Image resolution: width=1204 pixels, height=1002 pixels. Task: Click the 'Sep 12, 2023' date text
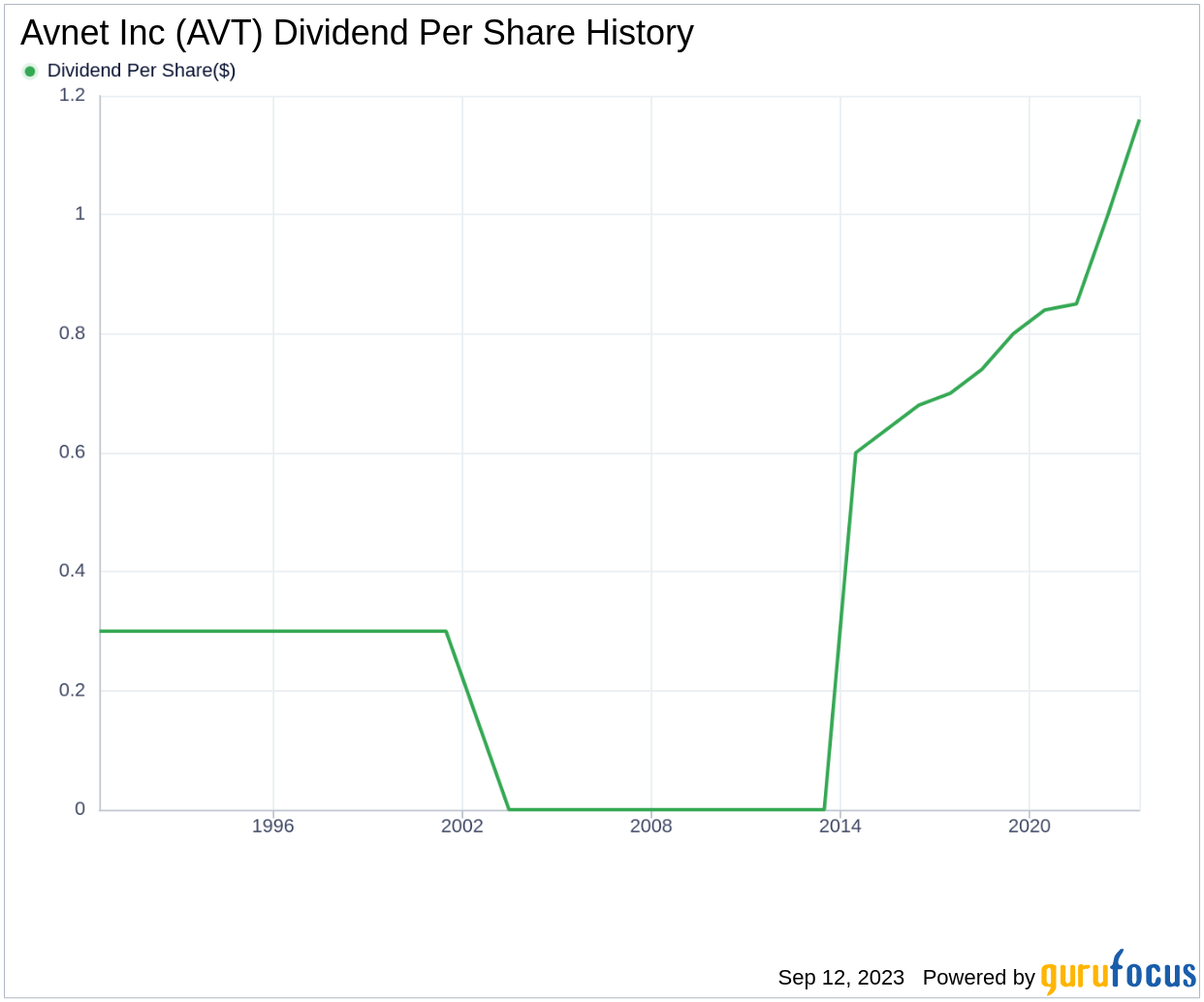point(841,977)
